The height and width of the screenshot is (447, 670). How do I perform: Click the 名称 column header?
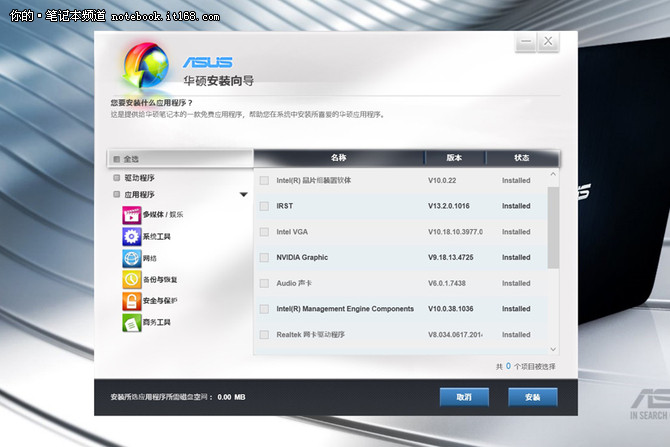[x=338, y=158]
